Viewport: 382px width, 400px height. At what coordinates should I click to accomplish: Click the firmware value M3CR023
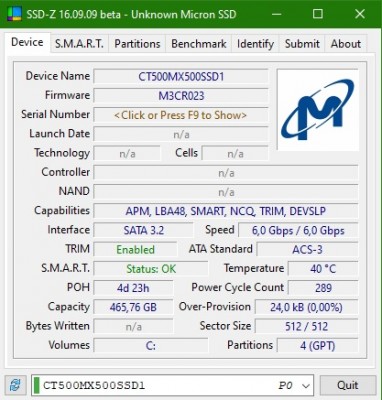(x=181, y=96)
